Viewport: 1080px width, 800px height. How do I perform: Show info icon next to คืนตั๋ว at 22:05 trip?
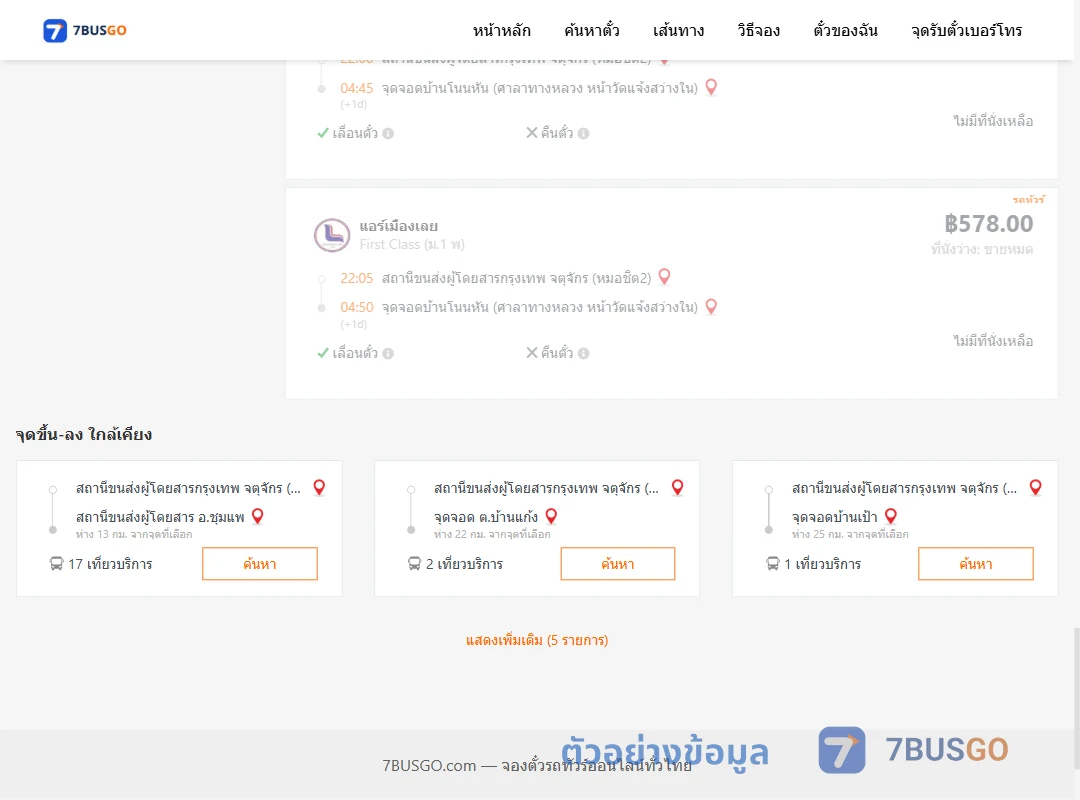click(x=583, y=353)
